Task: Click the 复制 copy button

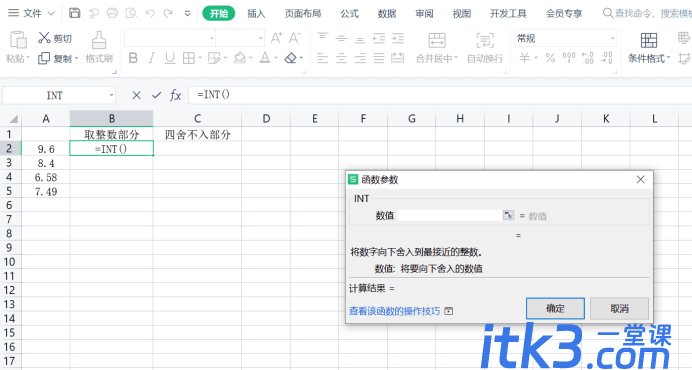Action: (57, 58)
